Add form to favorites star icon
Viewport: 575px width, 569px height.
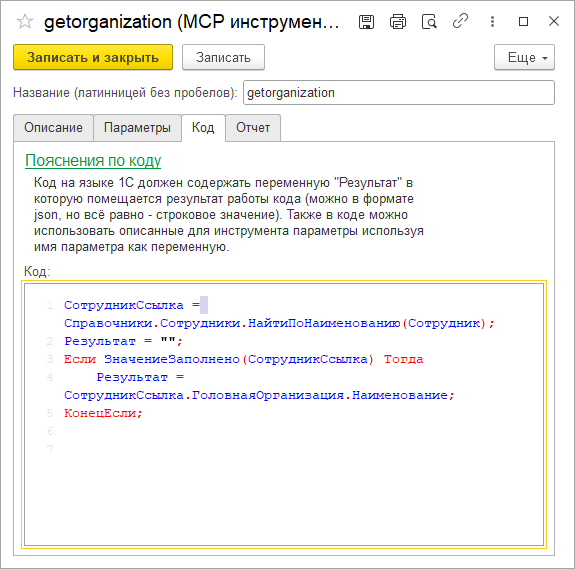(x=25, y=21)
